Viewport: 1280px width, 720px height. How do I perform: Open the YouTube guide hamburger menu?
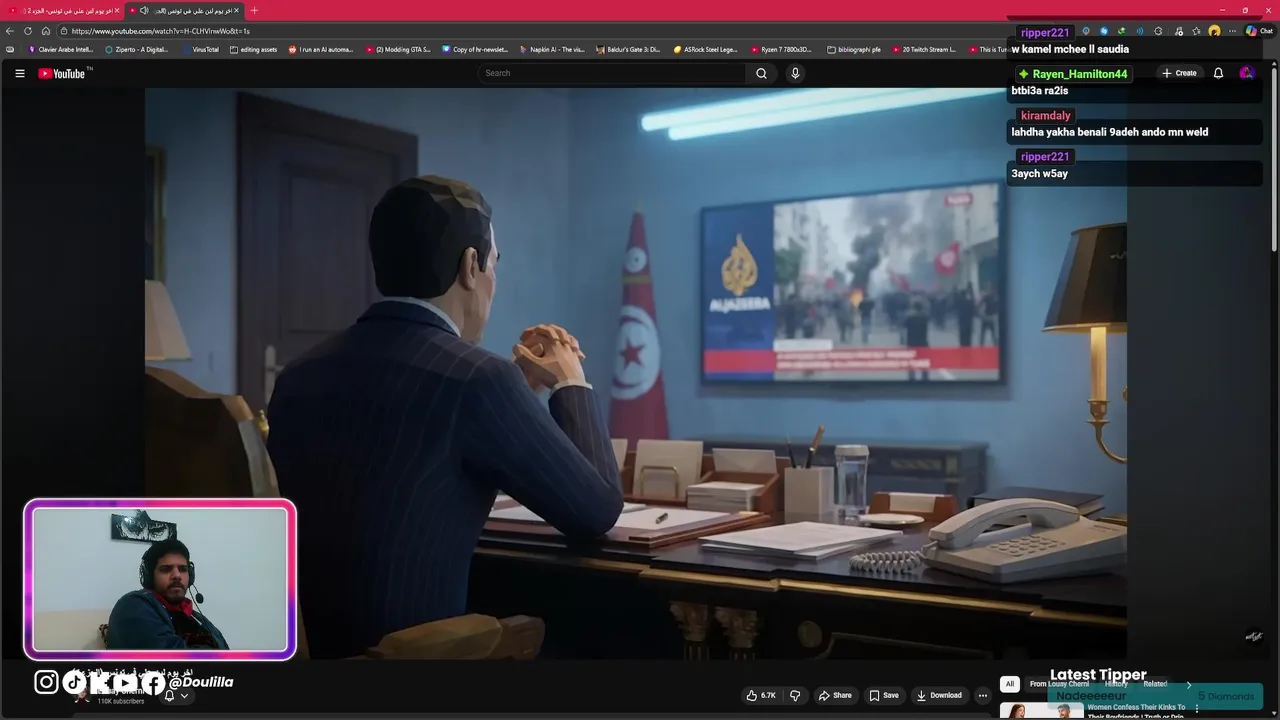pyautogui.click(x=19, y=73)
